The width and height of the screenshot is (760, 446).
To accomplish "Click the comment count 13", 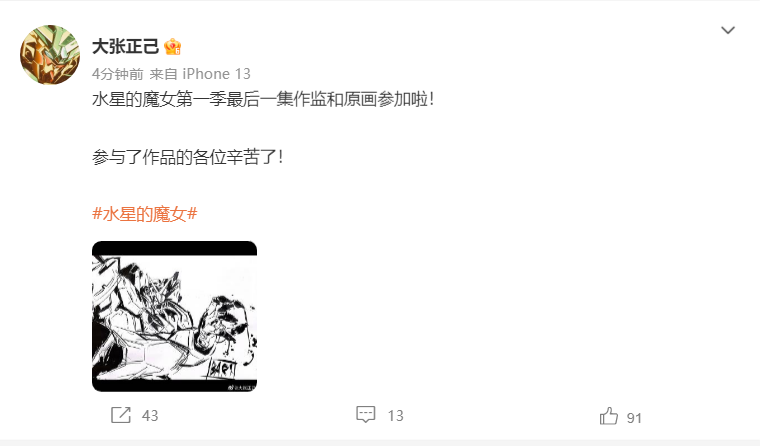I will click(396, 415).
